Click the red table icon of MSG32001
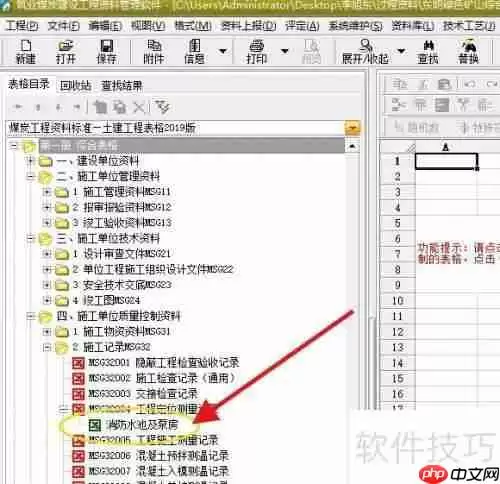500x484 pixels. pos(79,363)
